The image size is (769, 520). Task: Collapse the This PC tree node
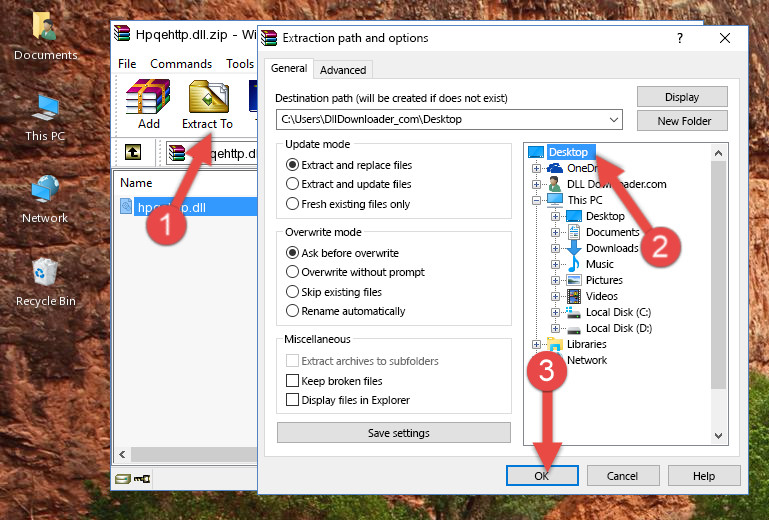point(537,200)
